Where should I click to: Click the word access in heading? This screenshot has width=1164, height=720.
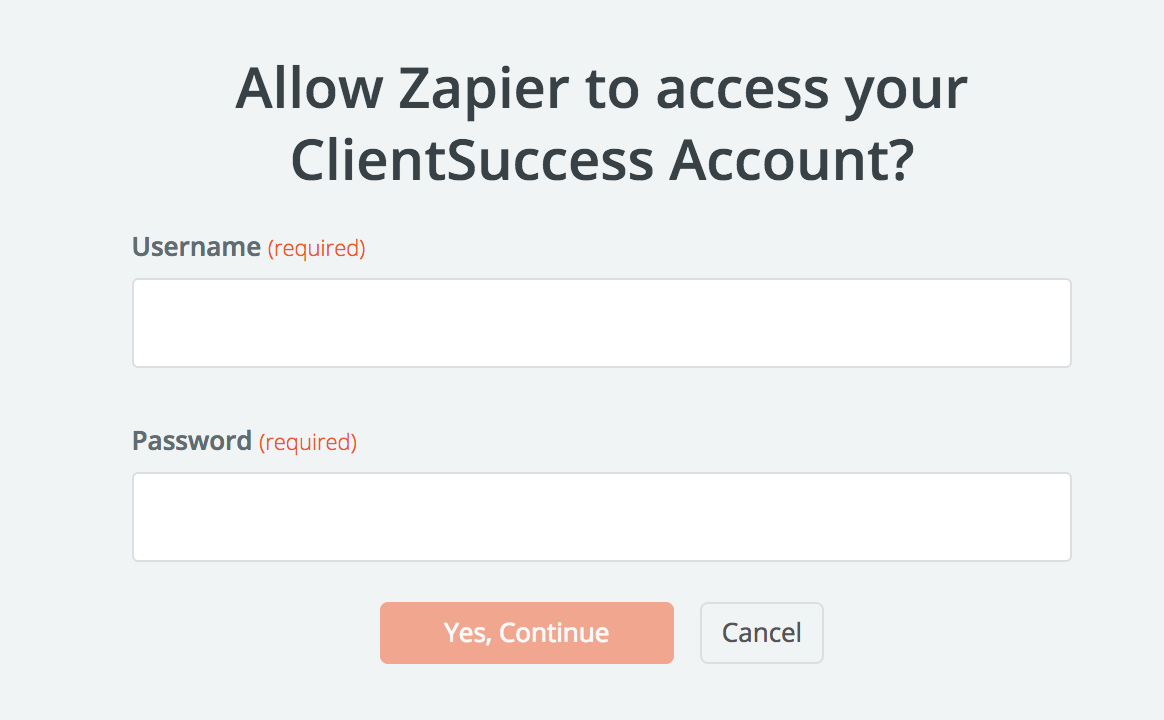point(742,90)
